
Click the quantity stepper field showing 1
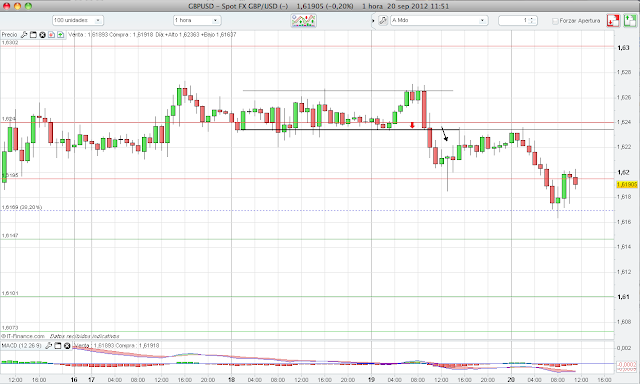518,20
